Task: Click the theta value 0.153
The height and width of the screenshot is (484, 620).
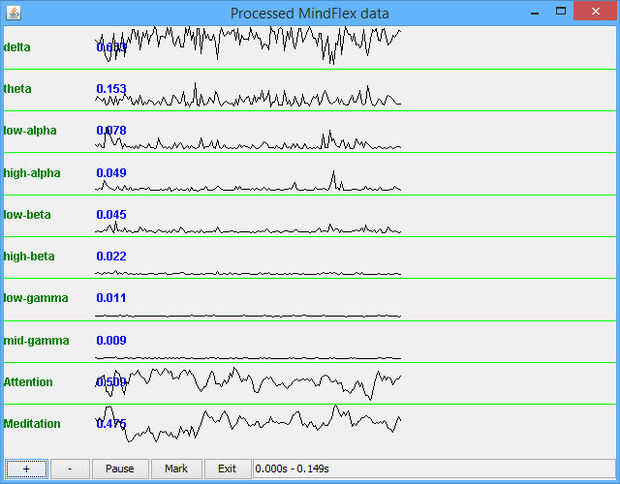Action: tap(111, 89)
